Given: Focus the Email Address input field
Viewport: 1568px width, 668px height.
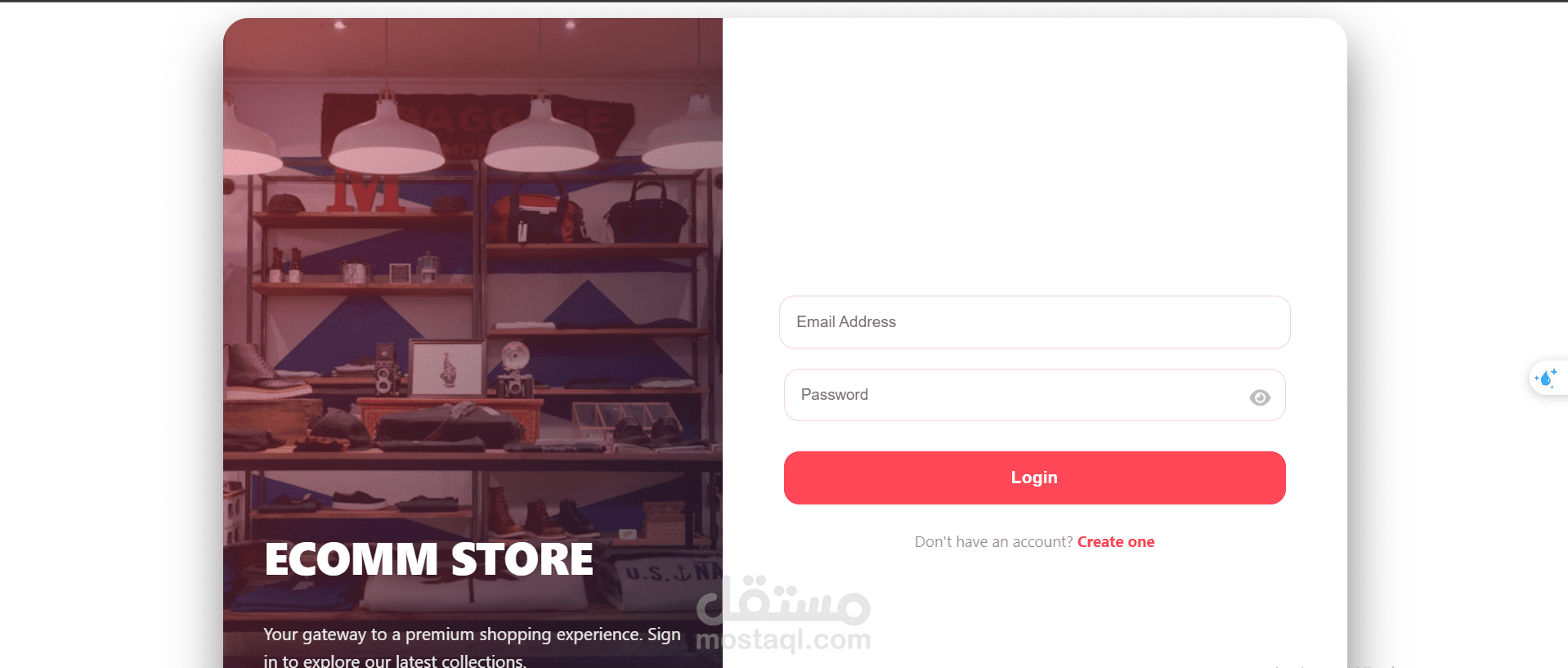Looking at the screenshot, I should point(1035,322).
